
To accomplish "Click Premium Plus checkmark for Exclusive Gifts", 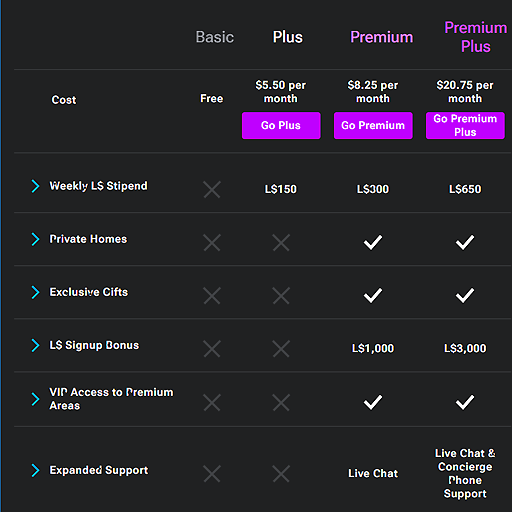I will (465, 295).
